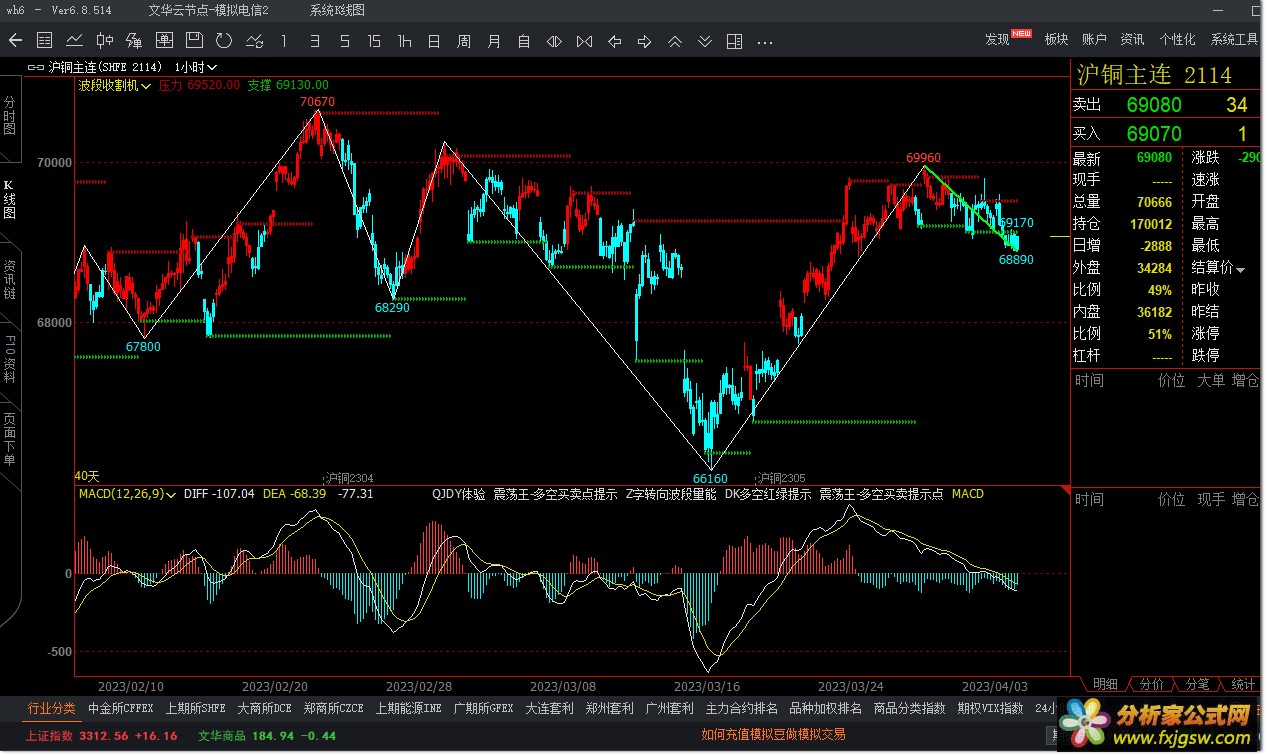1267x755 pixels.
Task: Expand chart horizontally with outward arrows icon
Action: pyautogui.click(x=554, y=41)
